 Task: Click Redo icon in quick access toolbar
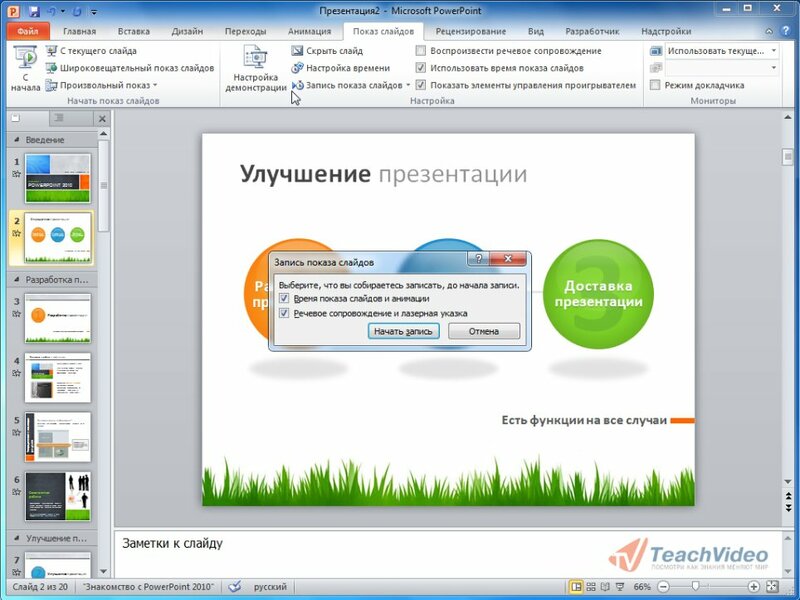pos(77,11)
